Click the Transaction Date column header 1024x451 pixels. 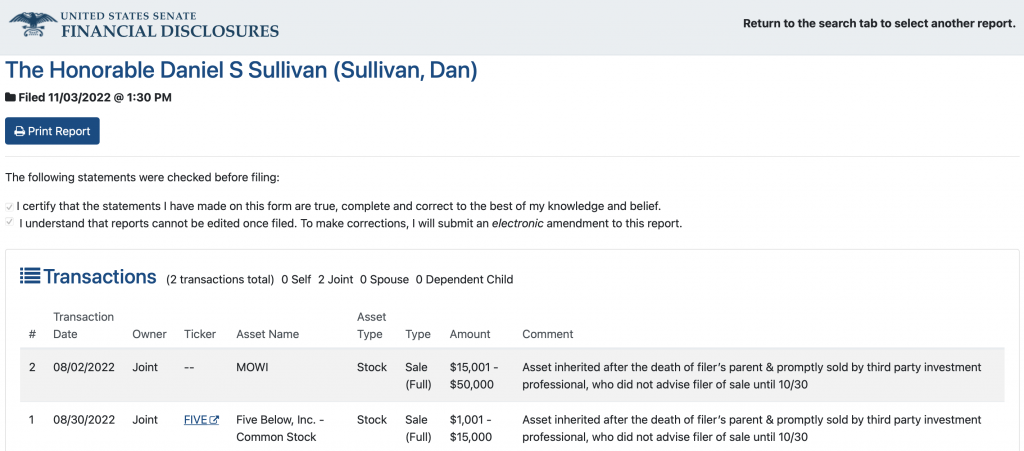coord(84,325)
